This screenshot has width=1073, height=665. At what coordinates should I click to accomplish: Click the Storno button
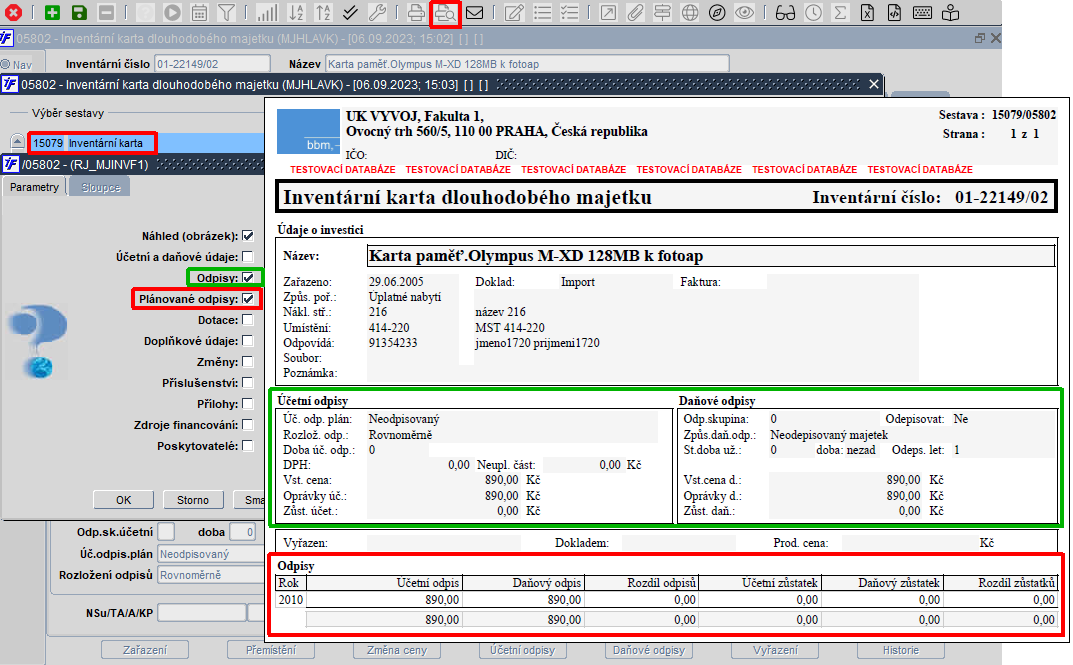coord(193,500)
